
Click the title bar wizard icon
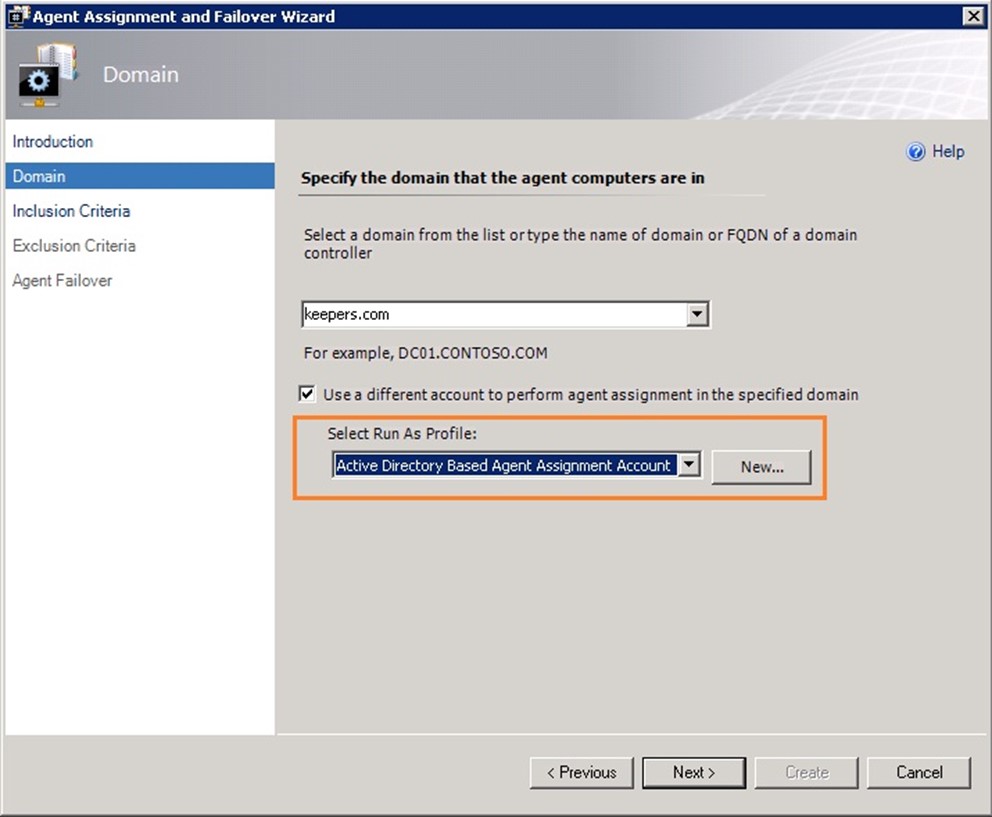pos(18,16)
